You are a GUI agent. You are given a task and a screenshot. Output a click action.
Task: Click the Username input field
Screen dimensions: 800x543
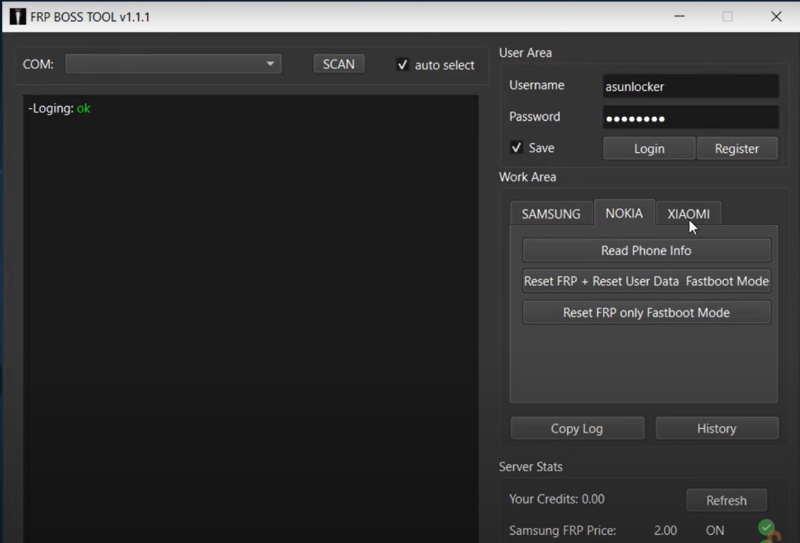click(690, 86)
